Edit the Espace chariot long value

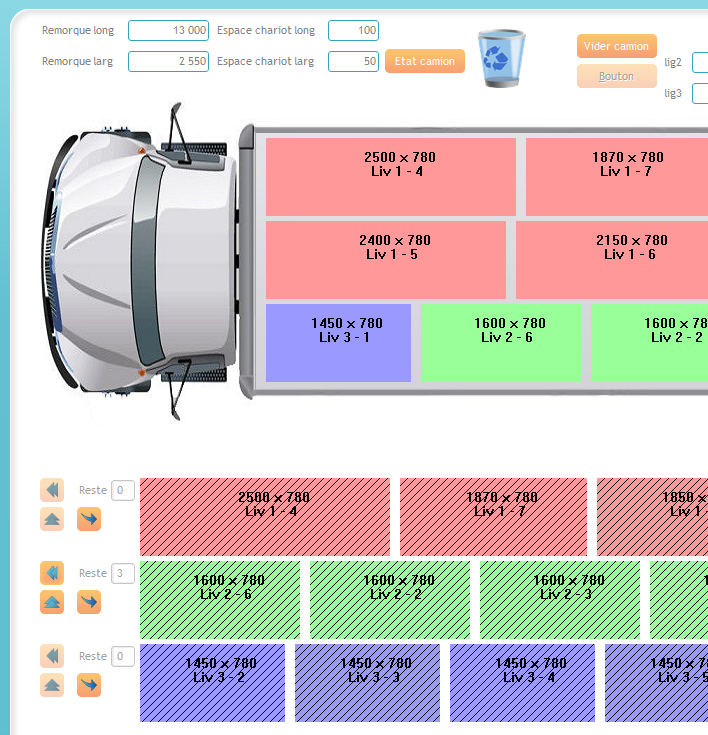[353, 31]
